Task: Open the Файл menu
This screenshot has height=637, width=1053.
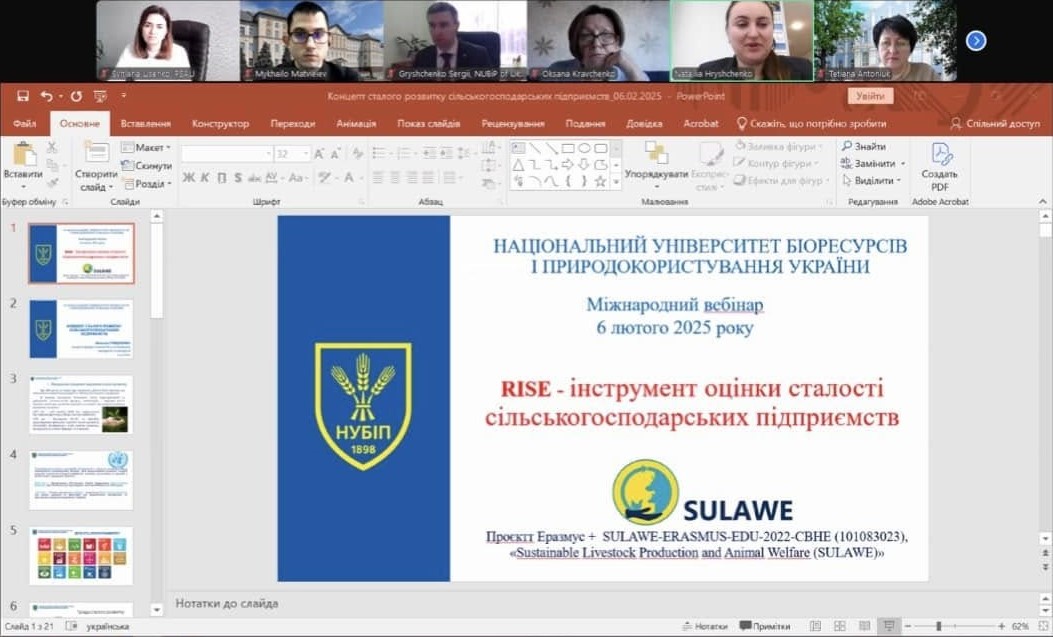Action: click(x=25, y=124)
